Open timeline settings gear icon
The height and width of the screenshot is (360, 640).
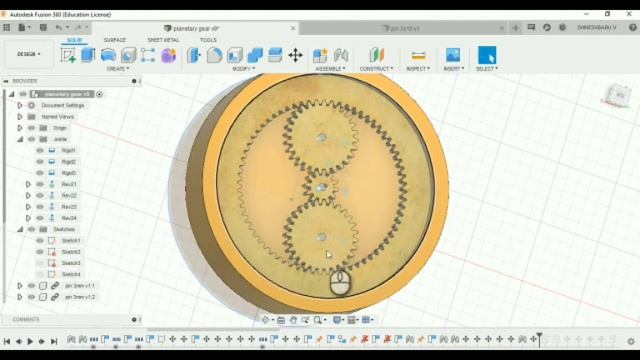pos(631,341)
